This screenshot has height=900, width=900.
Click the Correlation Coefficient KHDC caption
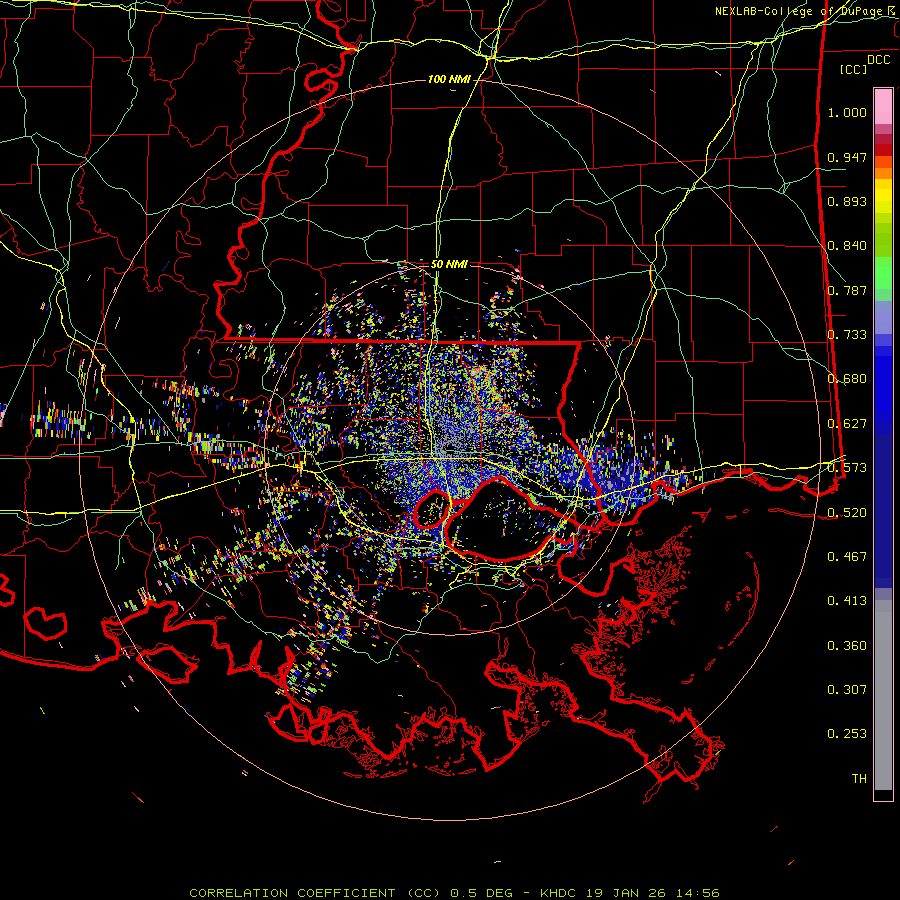454,893
